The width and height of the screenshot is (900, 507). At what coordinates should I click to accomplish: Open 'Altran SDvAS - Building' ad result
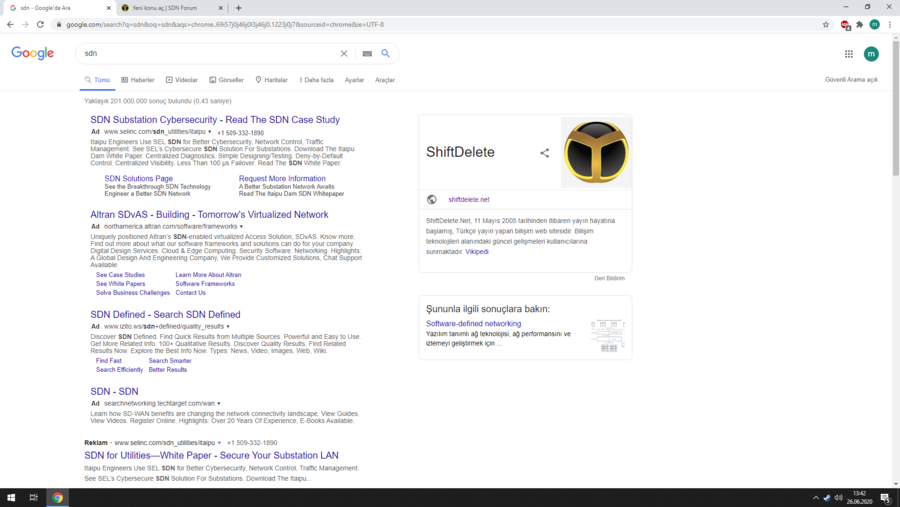[x=209, y=214]
